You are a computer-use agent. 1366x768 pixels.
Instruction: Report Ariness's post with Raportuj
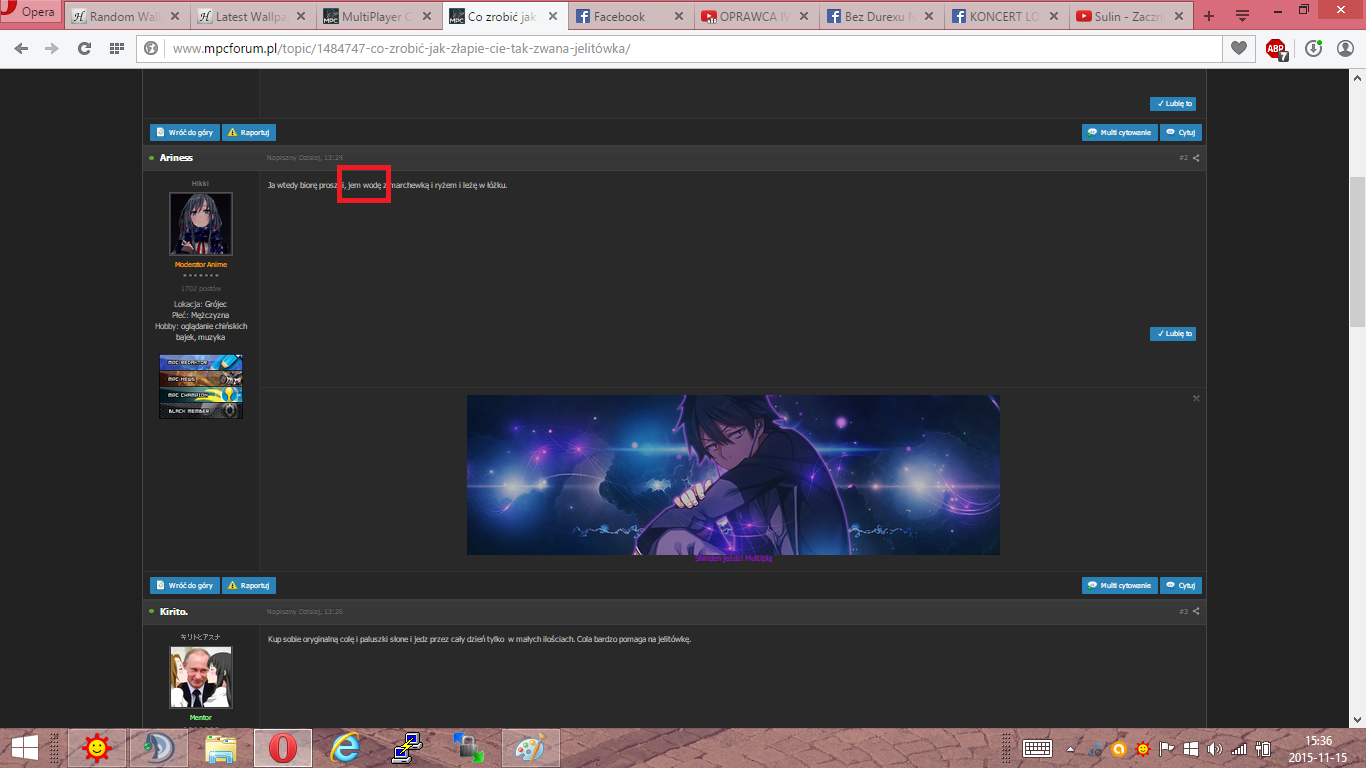click(x=249, y=586)
